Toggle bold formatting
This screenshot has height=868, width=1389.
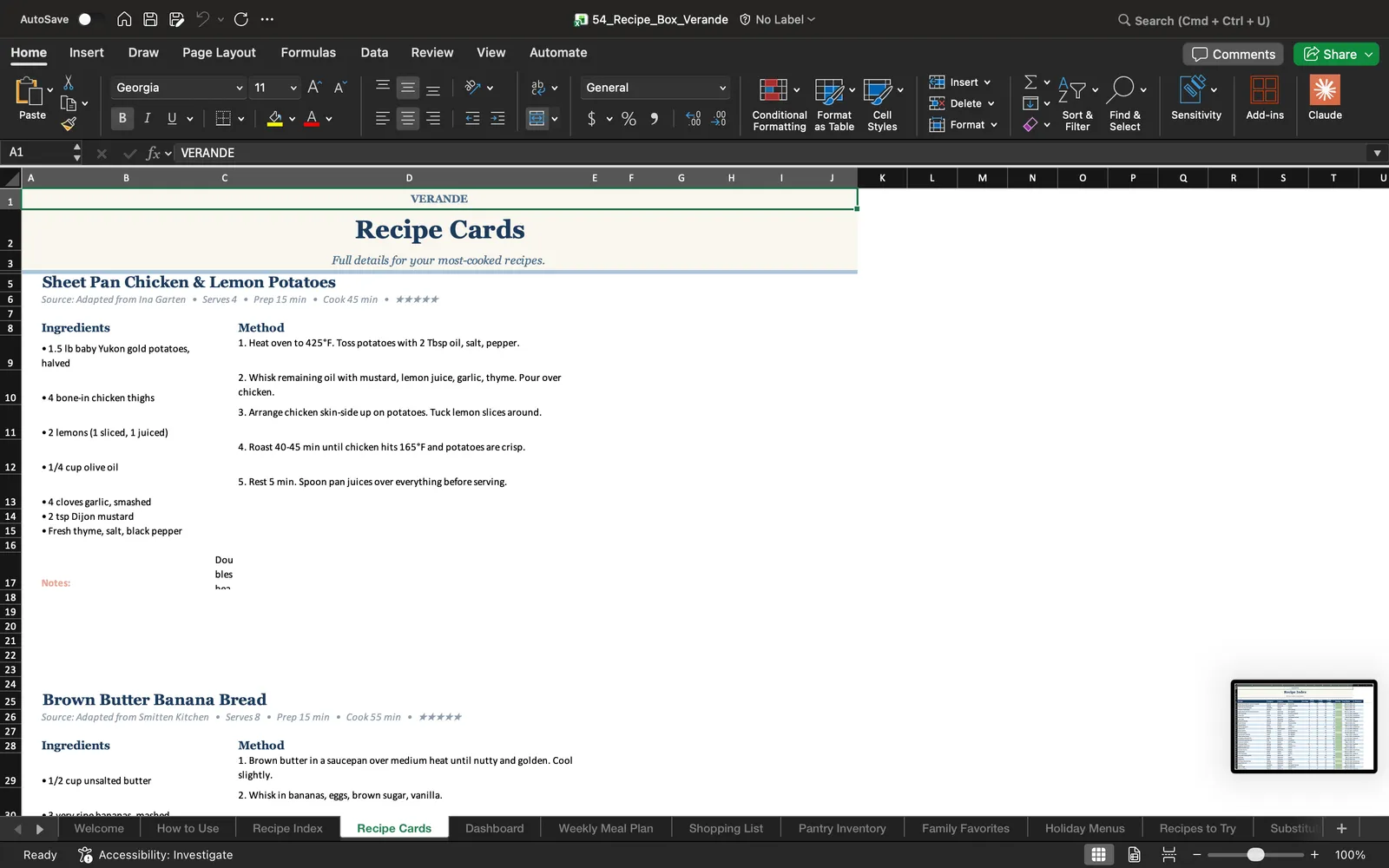(x=122, y=118)
